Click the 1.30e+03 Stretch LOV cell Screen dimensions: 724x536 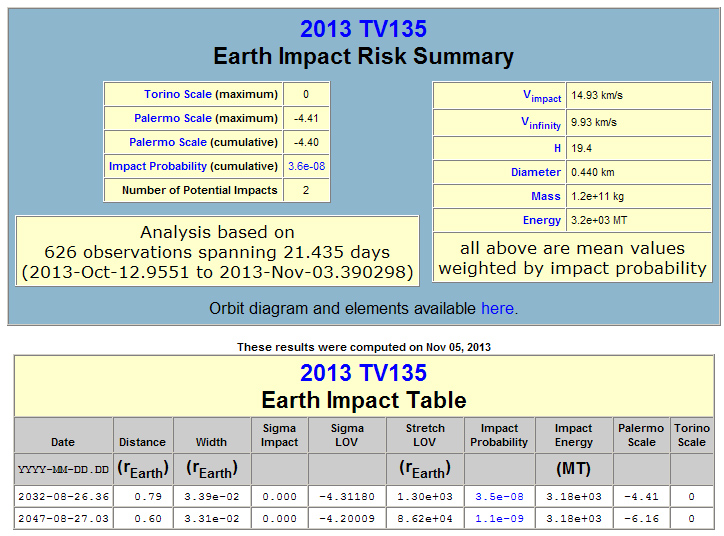click(425, 497)
